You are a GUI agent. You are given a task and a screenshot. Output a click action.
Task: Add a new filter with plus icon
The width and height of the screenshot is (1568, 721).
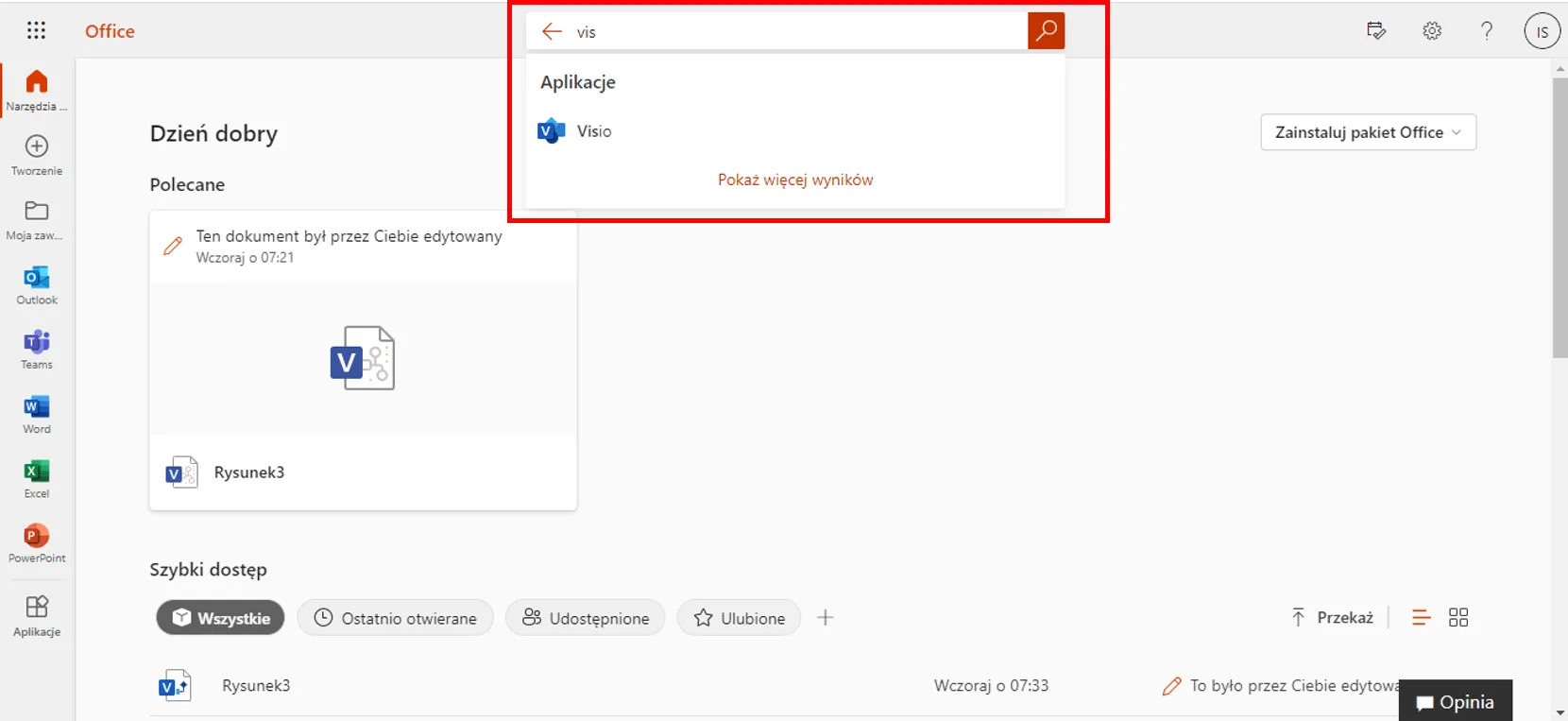[x=826, y=618]
